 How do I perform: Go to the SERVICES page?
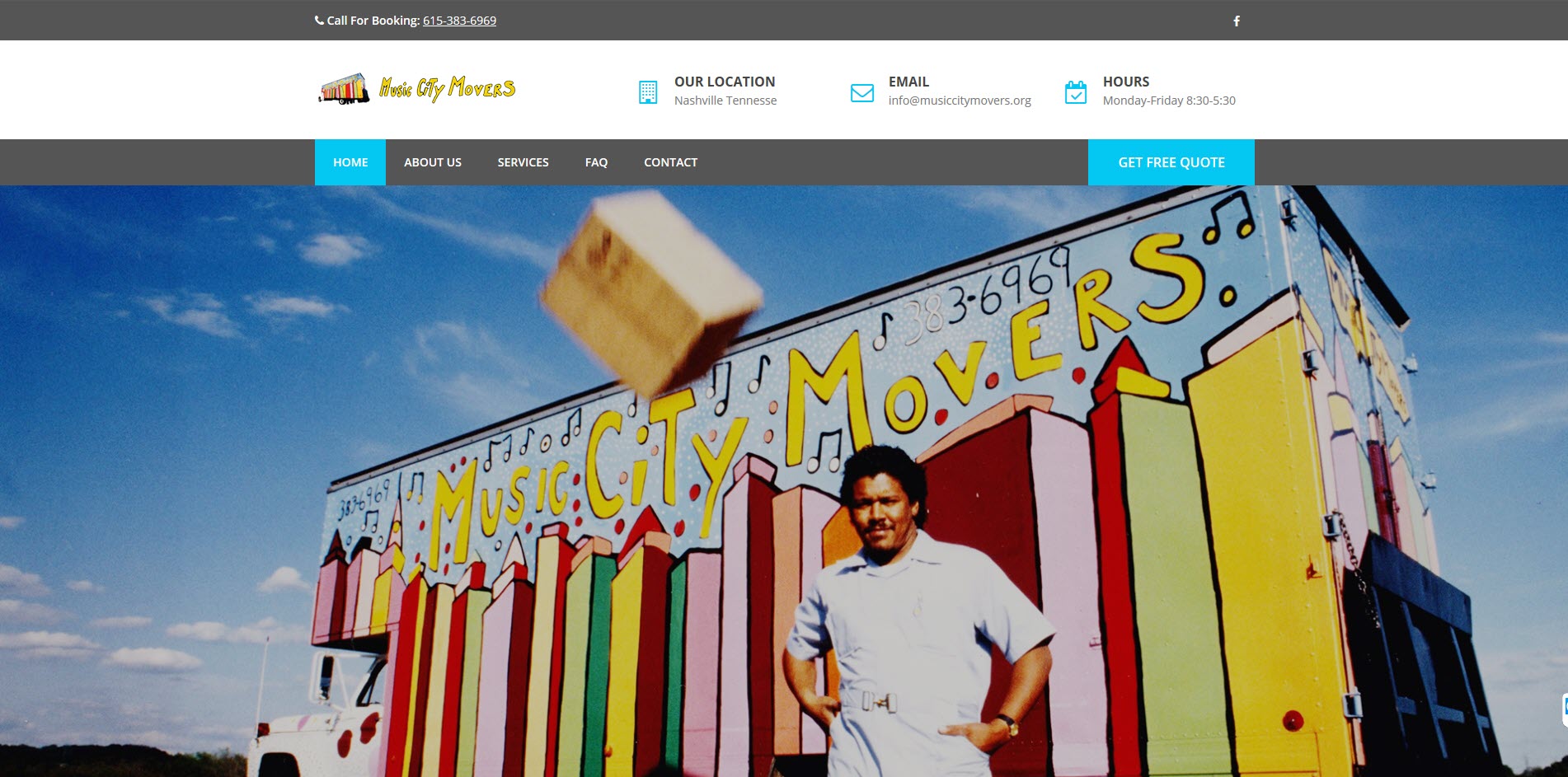click(523, 162)
